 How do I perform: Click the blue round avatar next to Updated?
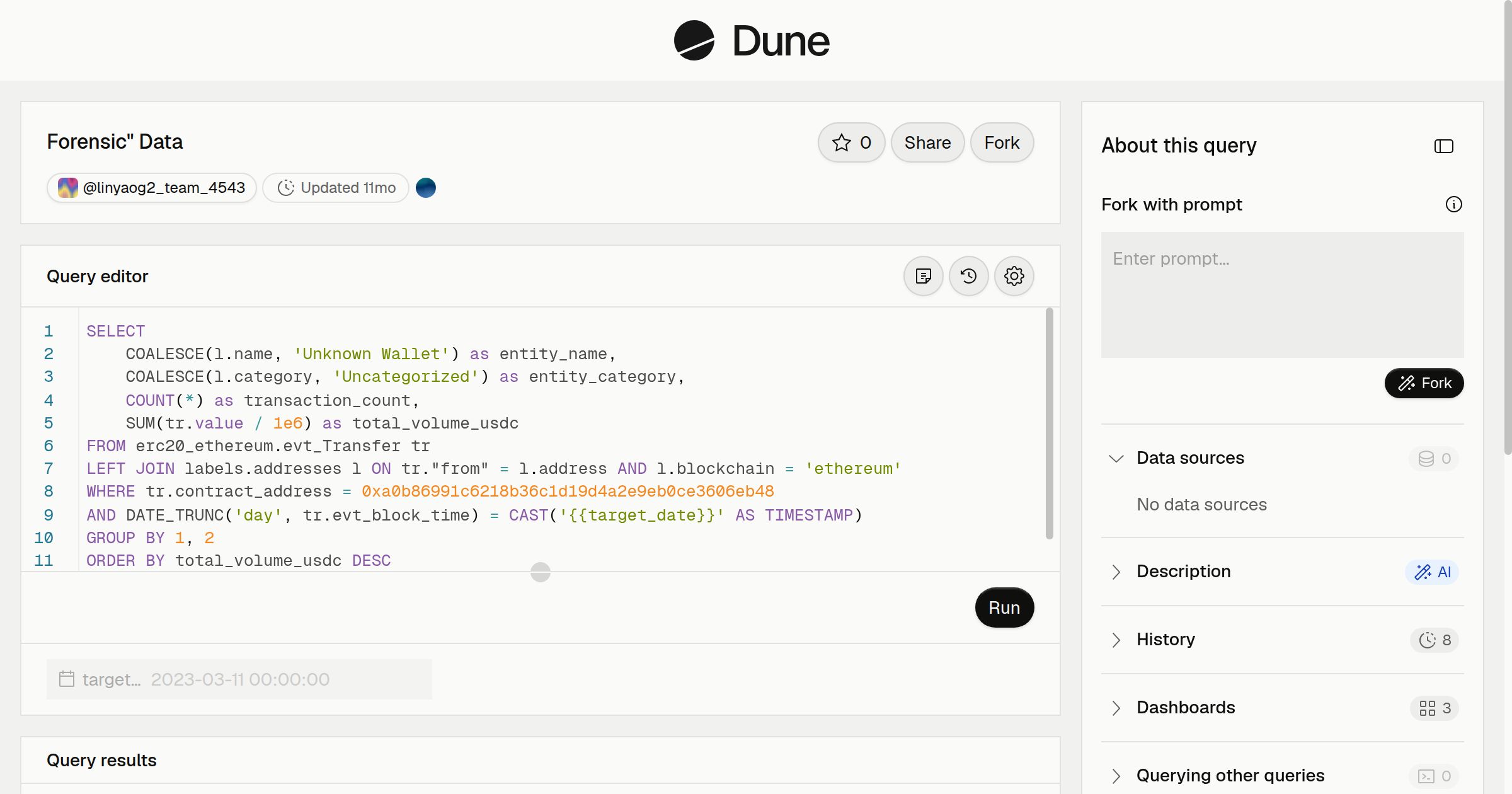(x=426, y=188)
